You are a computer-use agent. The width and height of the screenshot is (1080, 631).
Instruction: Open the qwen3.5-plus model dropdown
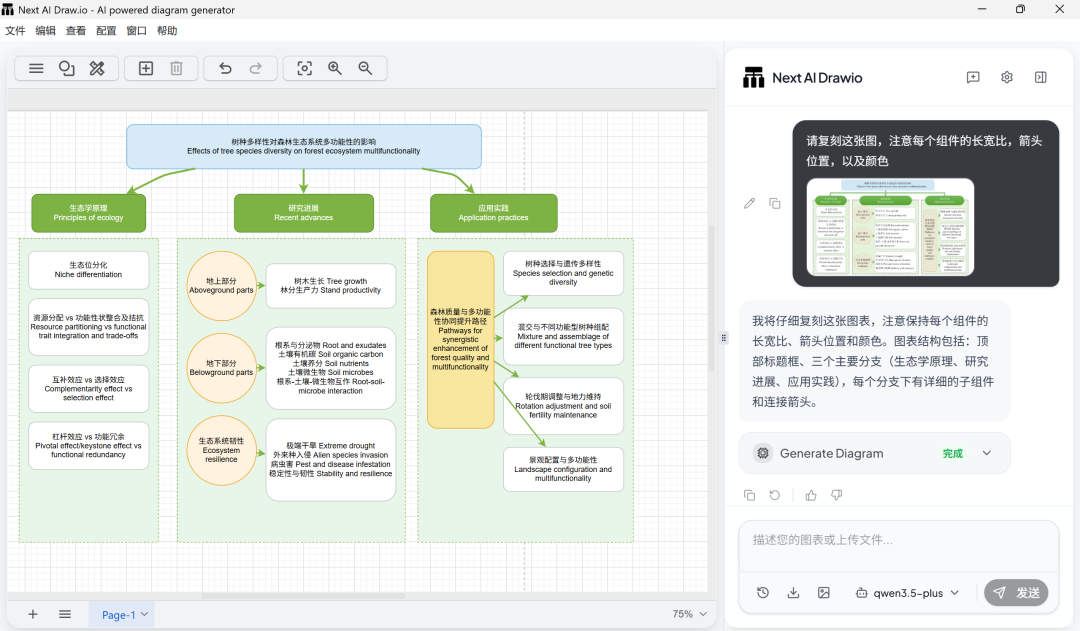[907, 592]
